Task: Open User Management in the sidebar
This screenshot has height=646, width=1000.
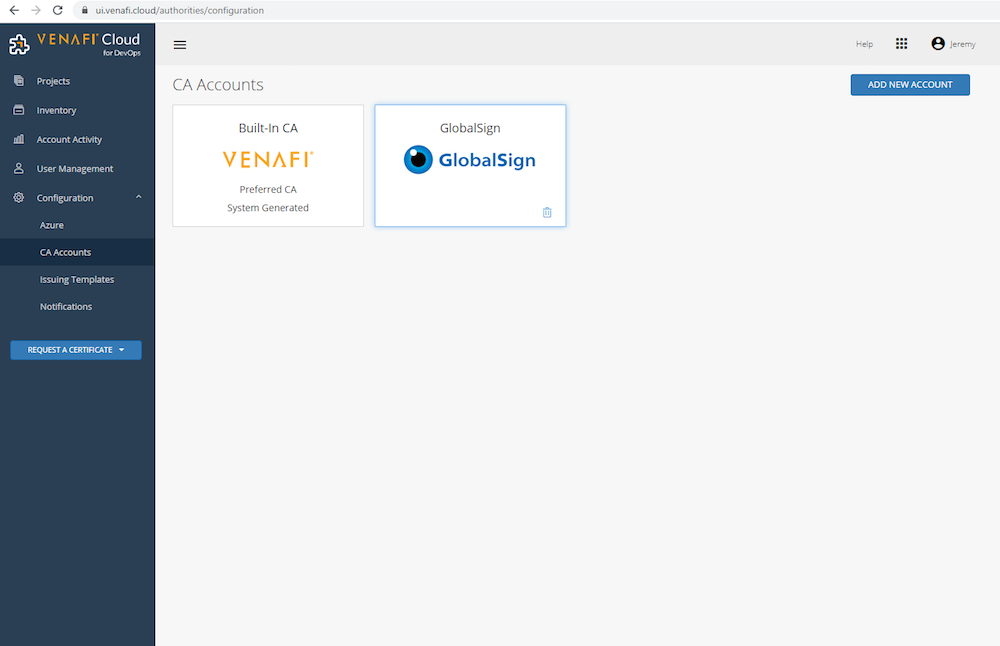Action: coord(77,169)
